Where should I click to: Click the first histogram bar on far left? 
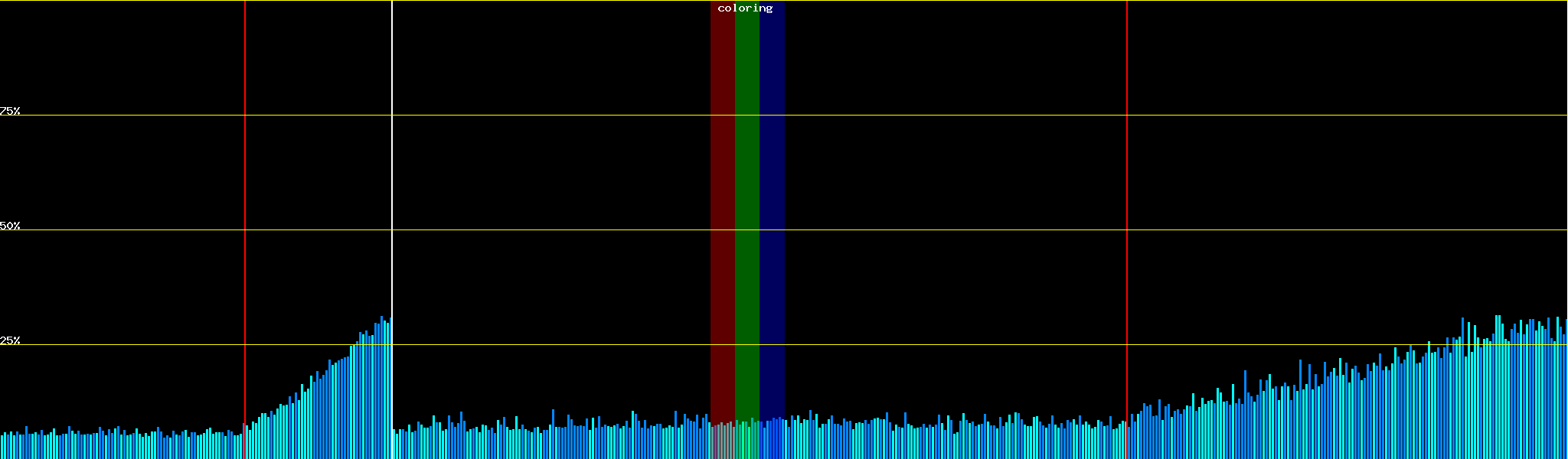(x=2, y=448)
